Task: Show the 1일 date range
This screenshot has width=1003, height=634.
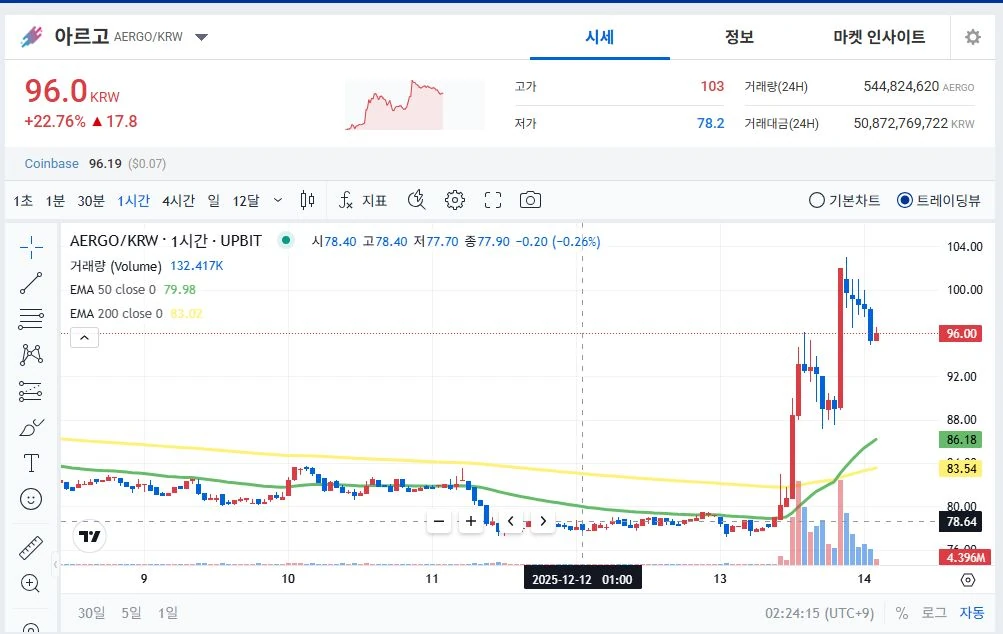Action: (168, 613)
